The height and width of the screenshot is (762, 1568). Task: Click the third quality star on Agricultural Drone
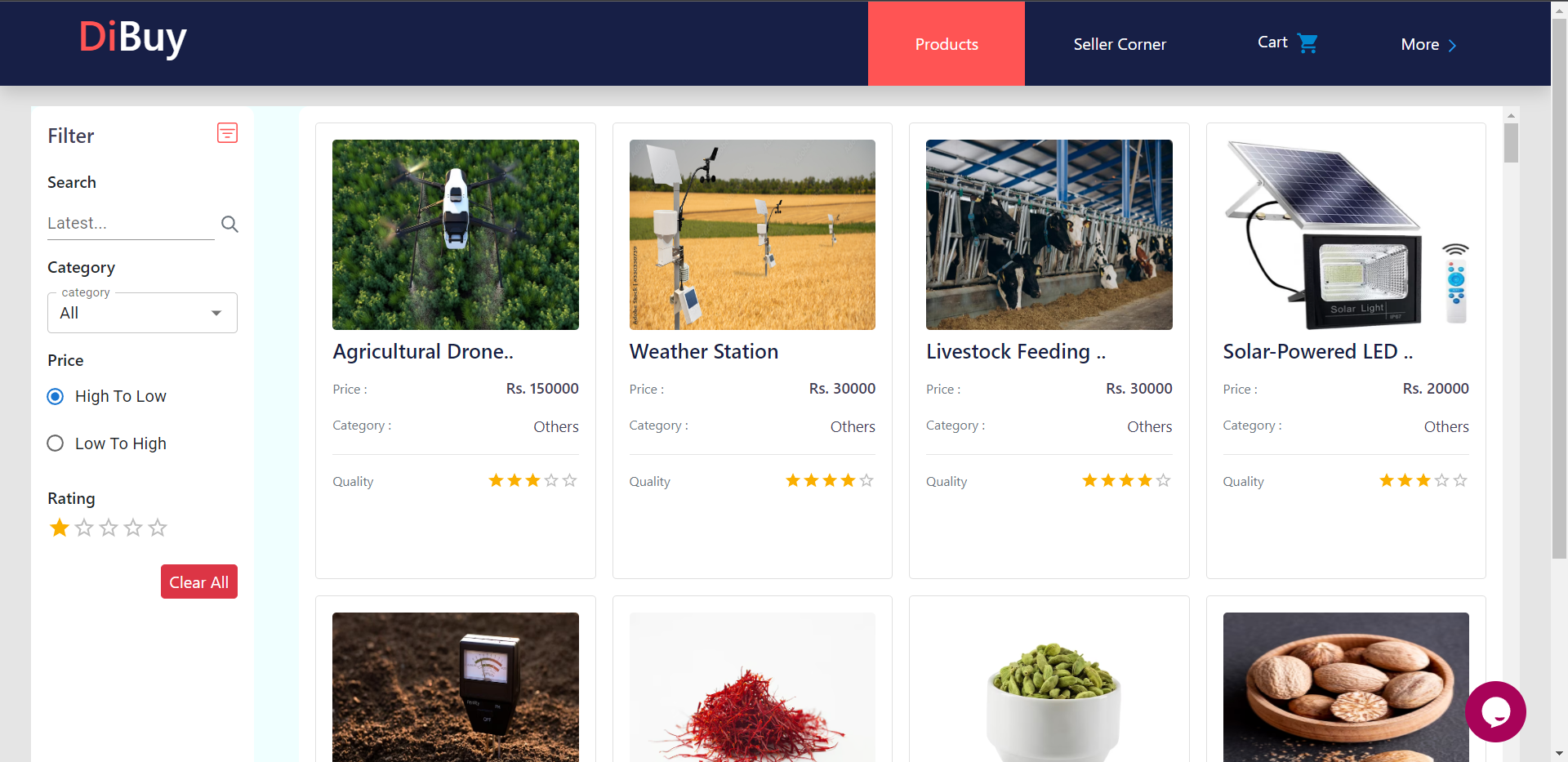click(532, 480)
